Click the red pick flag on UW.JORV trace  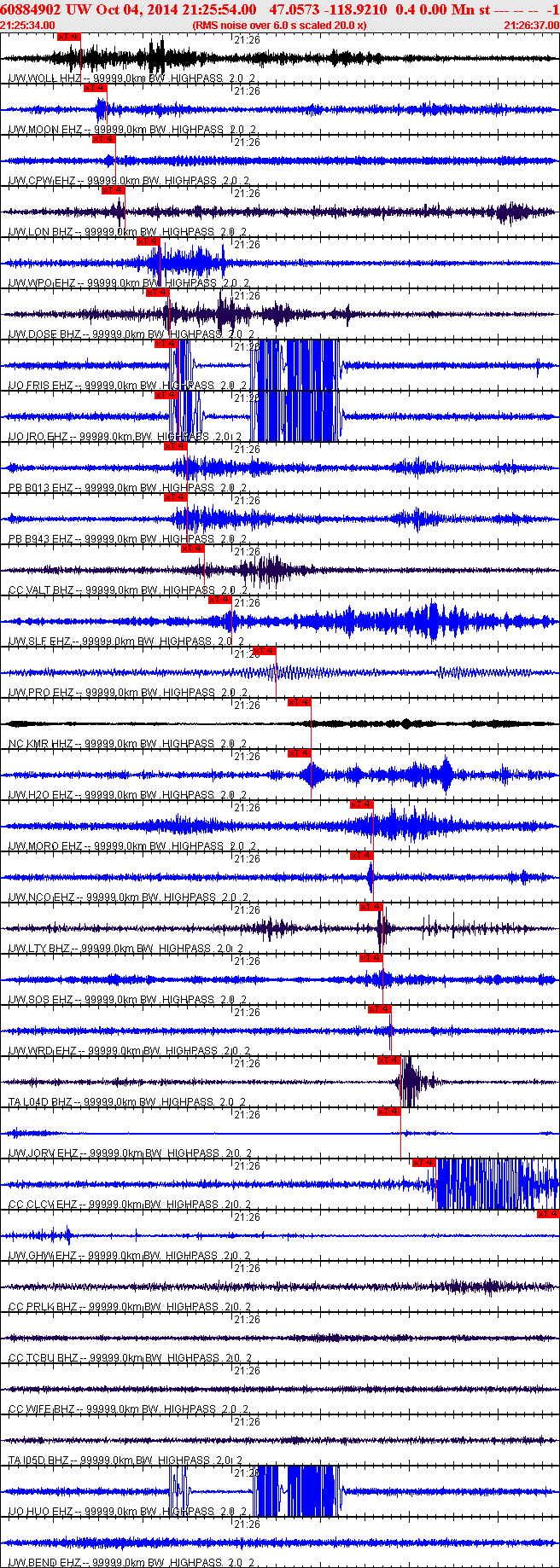click(x=389, y=1112)
